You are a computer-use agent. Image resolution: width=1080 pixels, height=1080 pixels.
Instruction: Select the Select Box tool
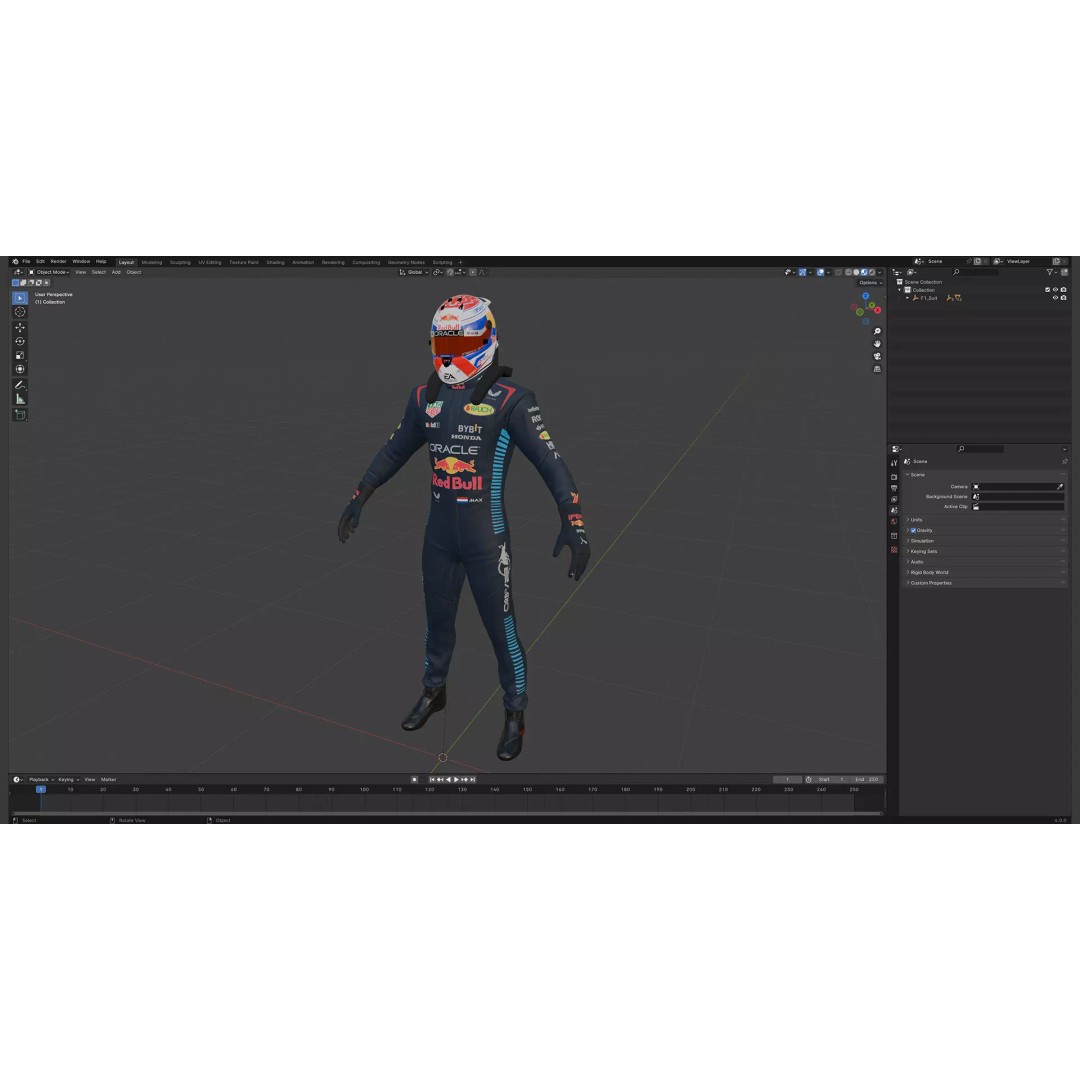point(20,298)
